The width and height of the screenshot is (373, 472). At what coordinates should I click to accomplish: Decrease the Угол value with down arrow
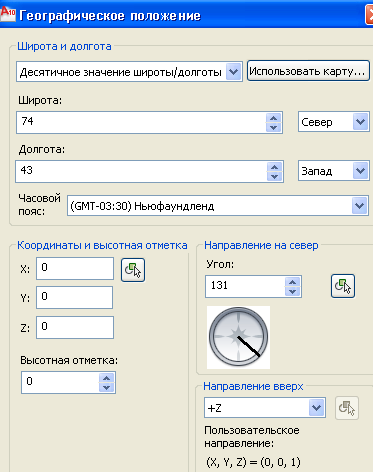coord(293,291)
